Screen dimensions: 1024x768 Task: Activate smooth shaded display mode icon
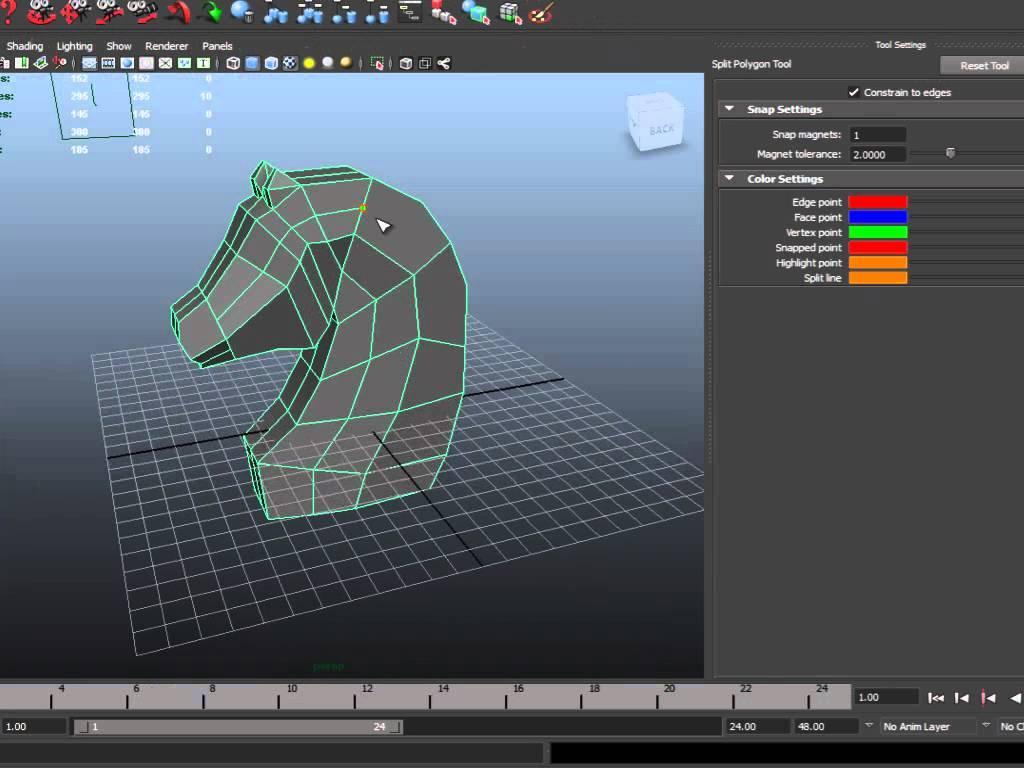pyautogui.click(x=251, y=63)
